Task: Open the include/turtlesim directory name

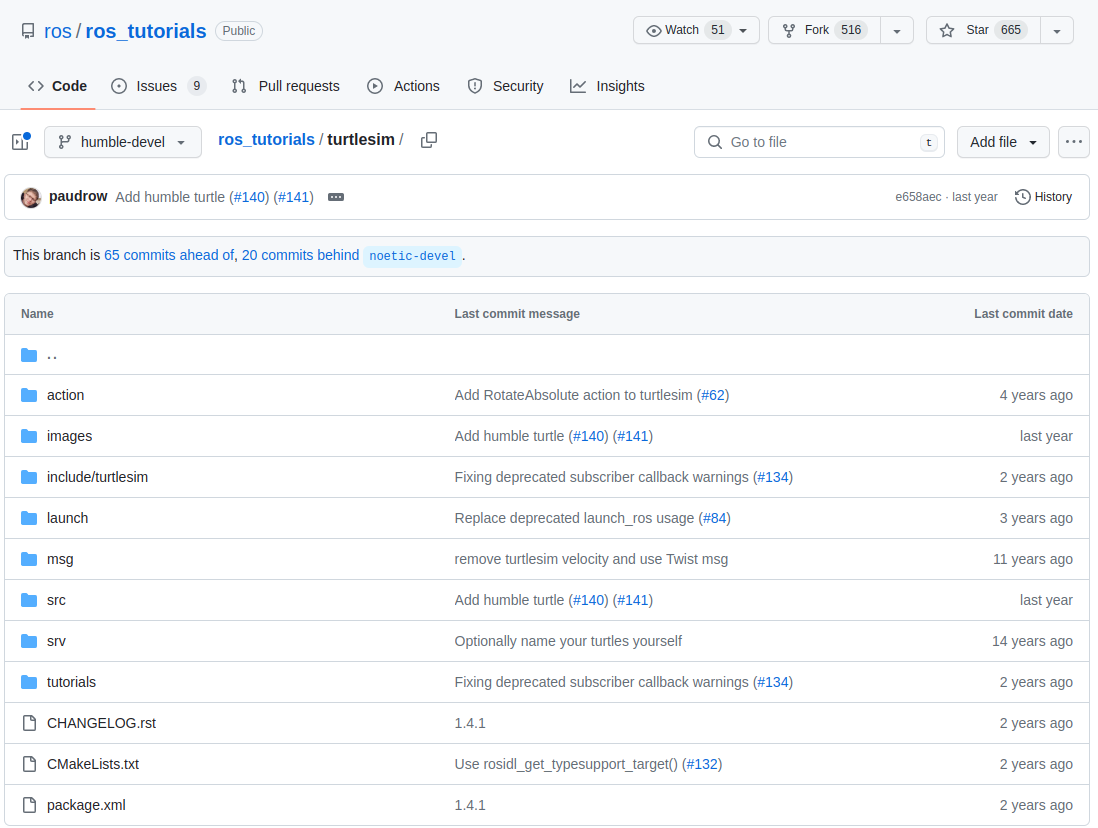Action: pyautogui.click(x=97, y=477)
